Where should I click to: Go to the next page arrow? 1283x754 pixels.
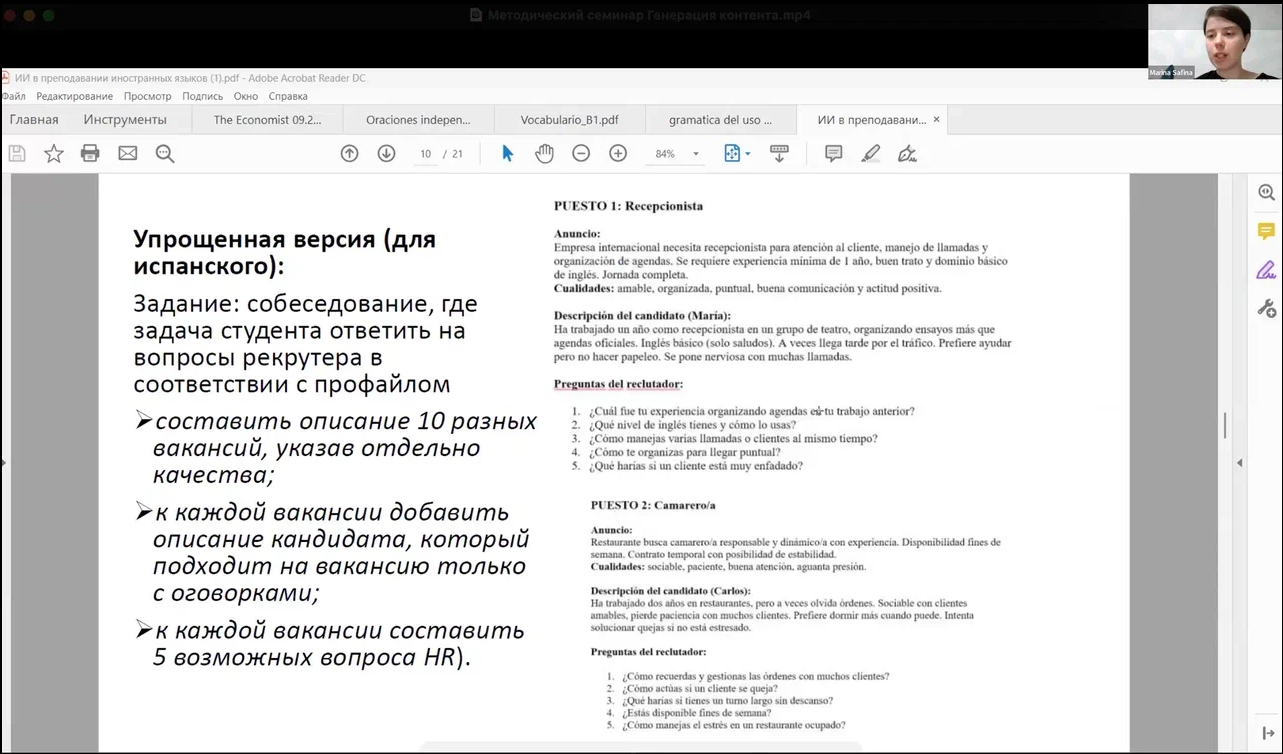pyautogui.click(x=386, y=153)
